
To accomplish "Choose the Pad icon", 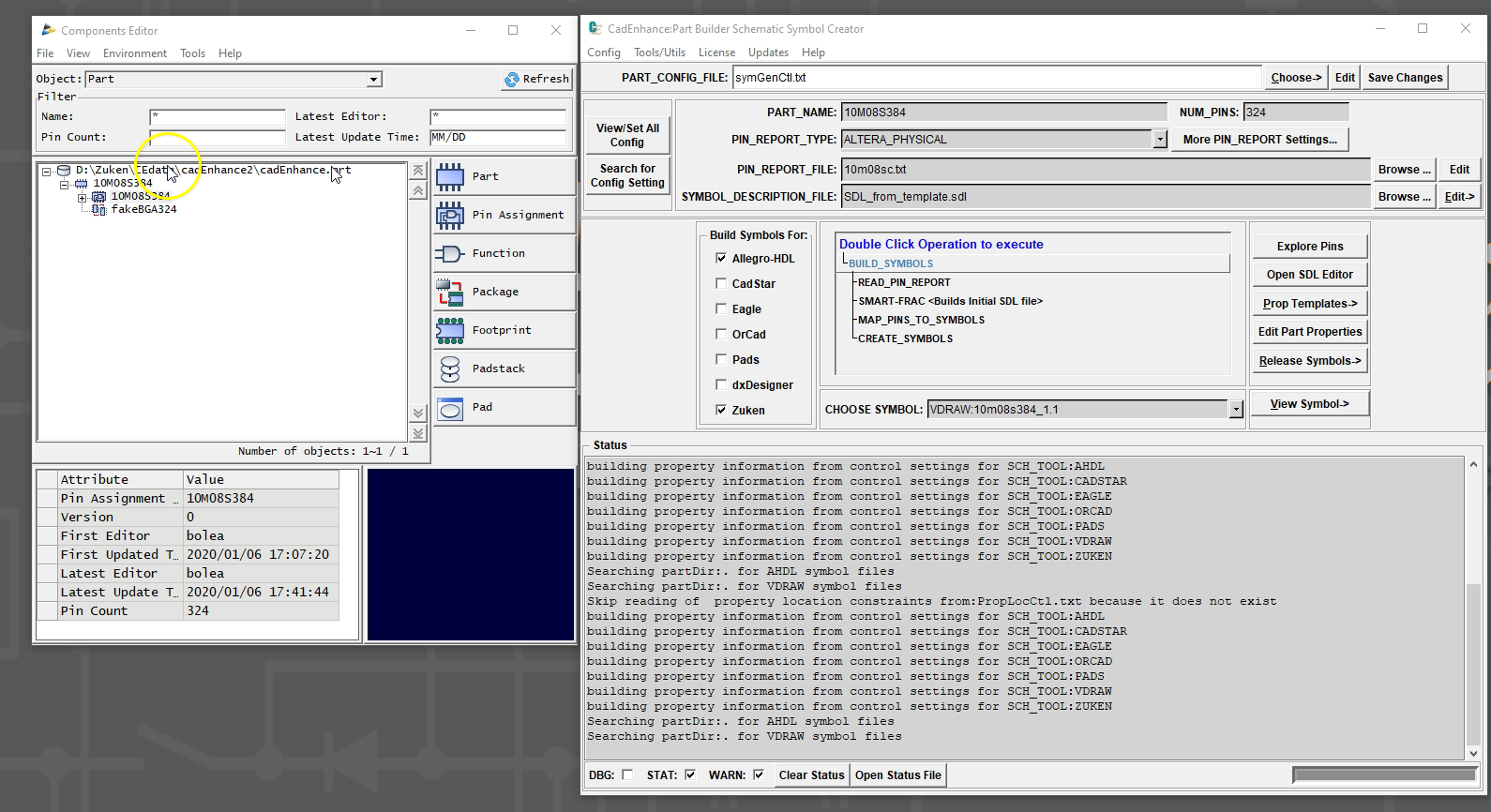I will (450, 408).
